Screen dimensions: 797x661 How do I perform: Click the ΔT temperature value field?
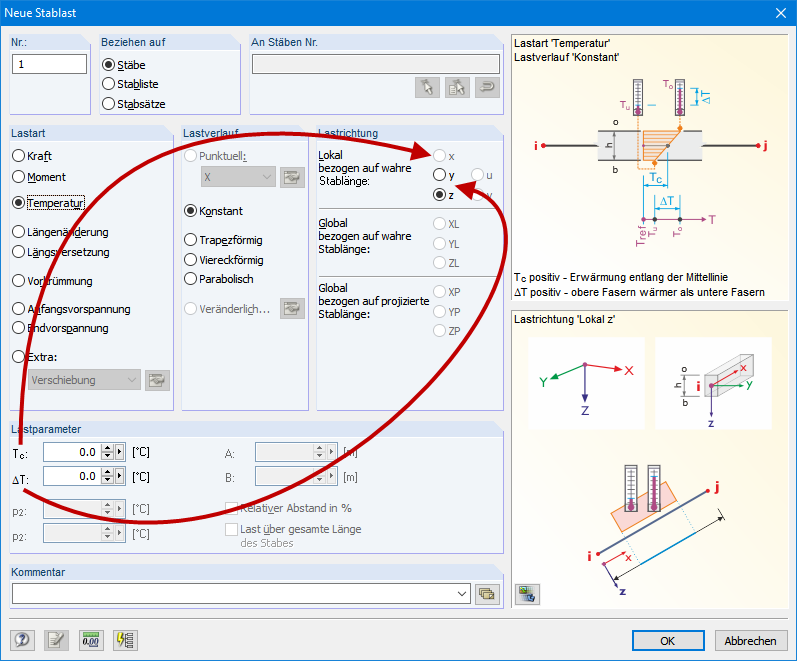pyautogui.click(x=72, y=476)
